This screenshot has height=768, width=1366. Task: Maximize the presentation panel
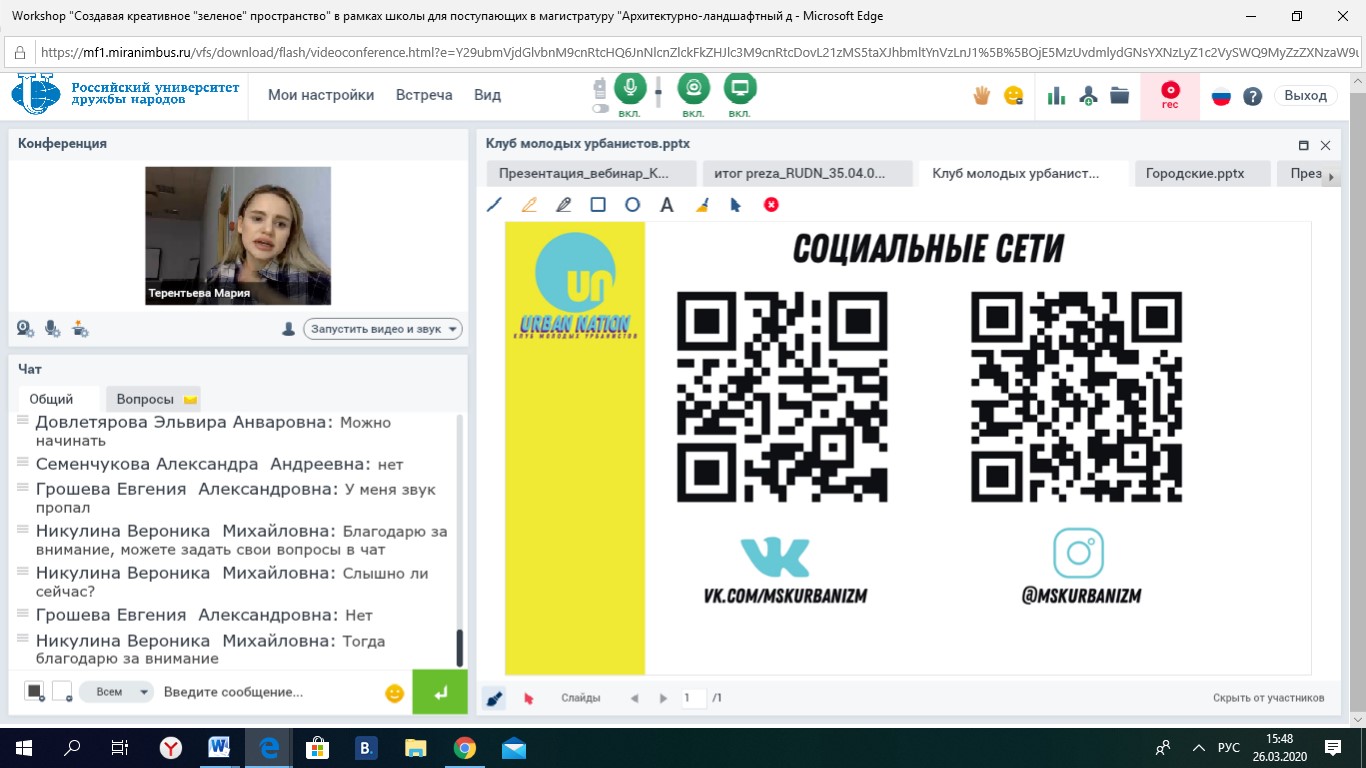point(1304,145)
